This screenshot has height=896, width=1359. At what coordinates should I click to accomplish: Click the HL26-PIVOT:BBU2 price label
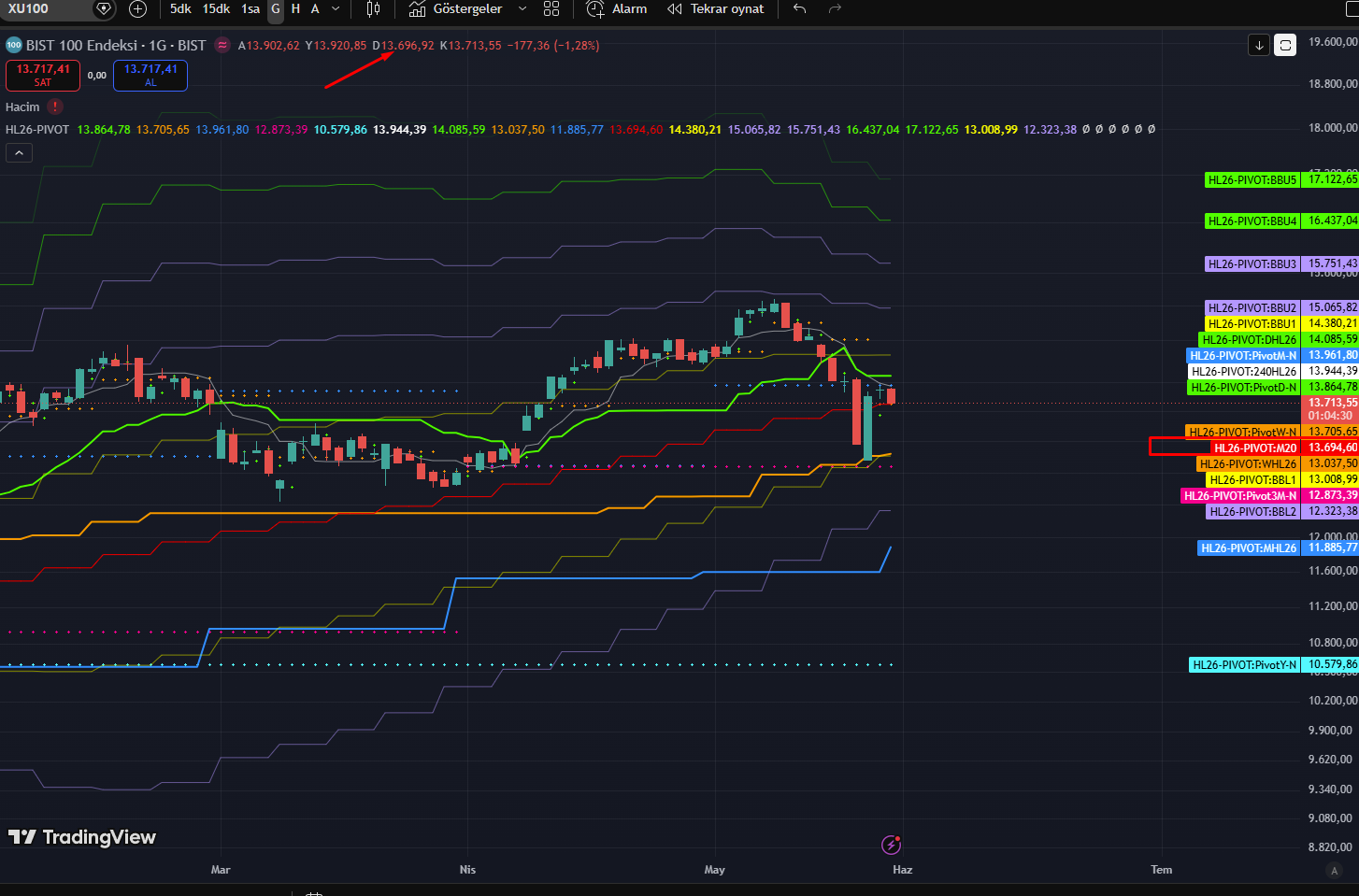coord(1252,307)
